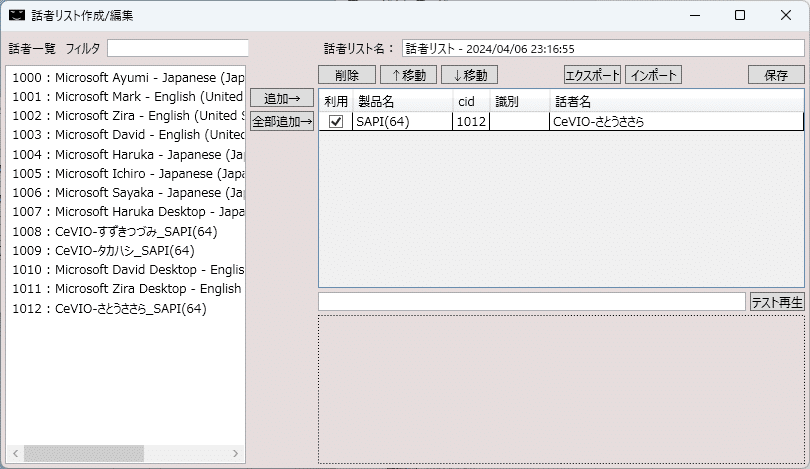Select 1006 : Microsoft Sayaka entry
Image resolution: width=810 pixels, height=469 pixels.
coord(126,193)
